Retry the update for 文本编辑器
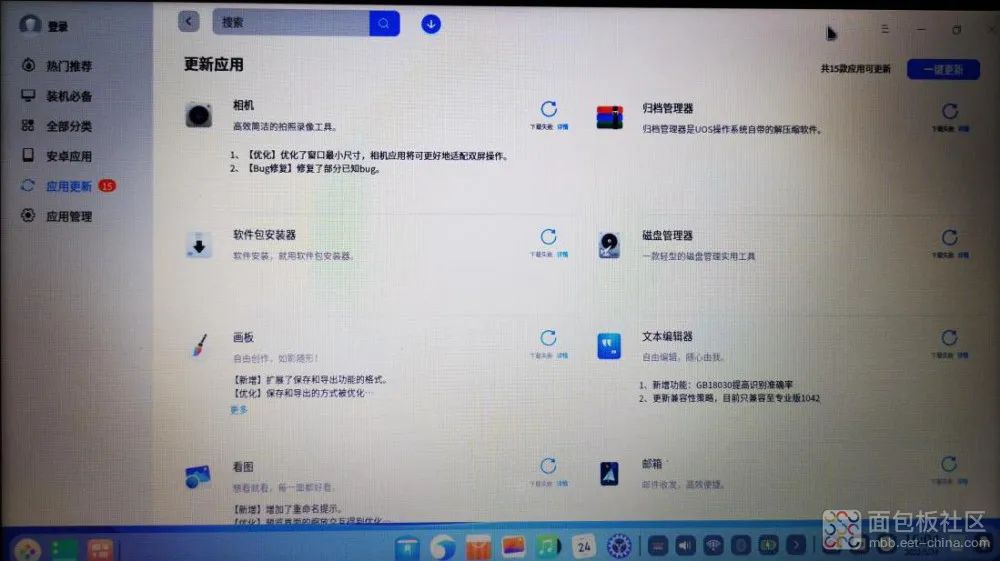 point(950,337)
